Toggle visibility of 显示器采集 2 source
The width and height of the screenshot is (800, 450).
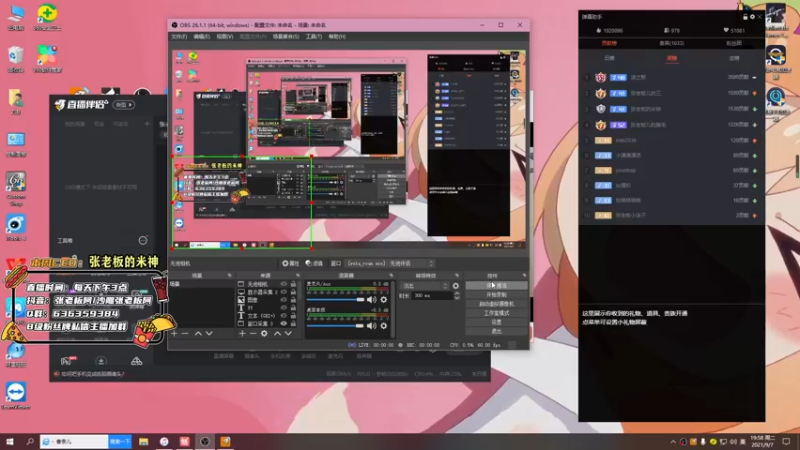[x=284, y=292]
